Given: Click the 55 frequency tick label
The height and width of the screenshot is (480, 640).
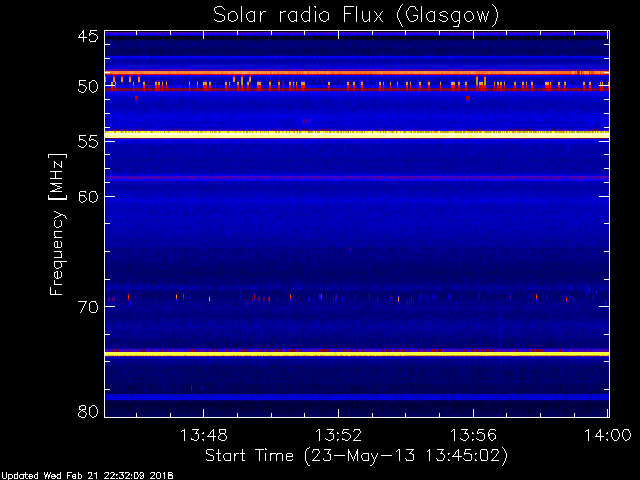Looking at the screenshot, I should [x=88, y=142].
